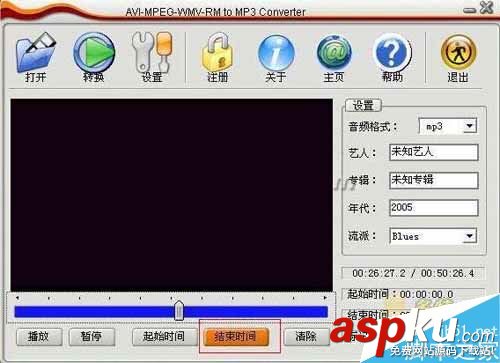Open a video file with 打开 icon
Viewport: 500px width, 363px height.
pyautogui.click(x=36, y=57)
